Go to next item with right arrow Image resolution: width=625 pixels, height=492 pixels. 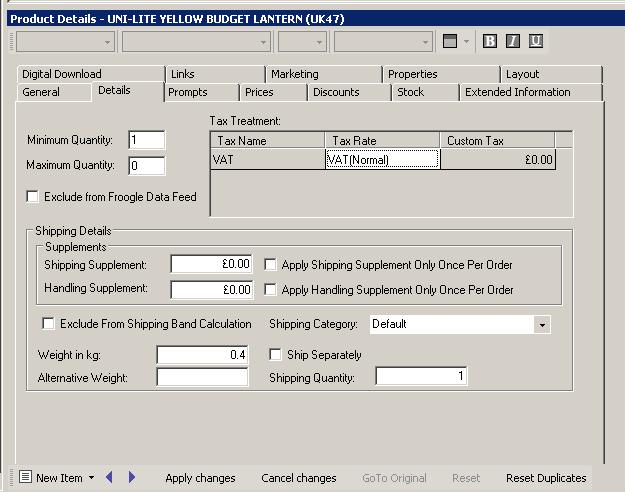(x=132, y=478)
